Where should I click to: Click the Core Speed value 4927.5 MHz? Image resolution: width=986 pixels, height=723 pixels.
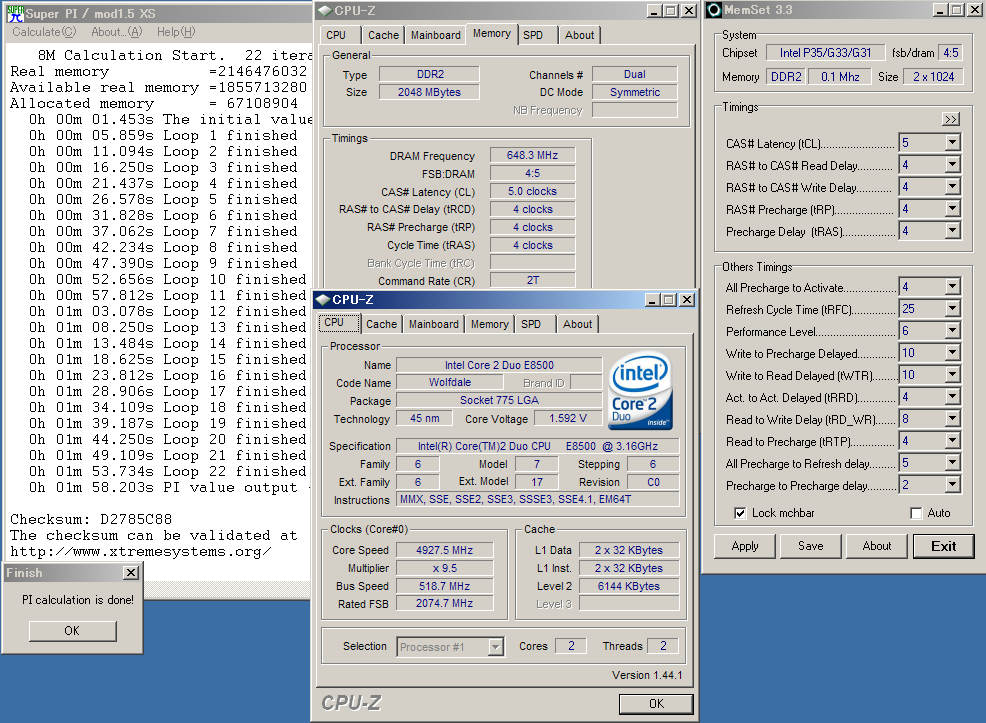click(445, 550)
